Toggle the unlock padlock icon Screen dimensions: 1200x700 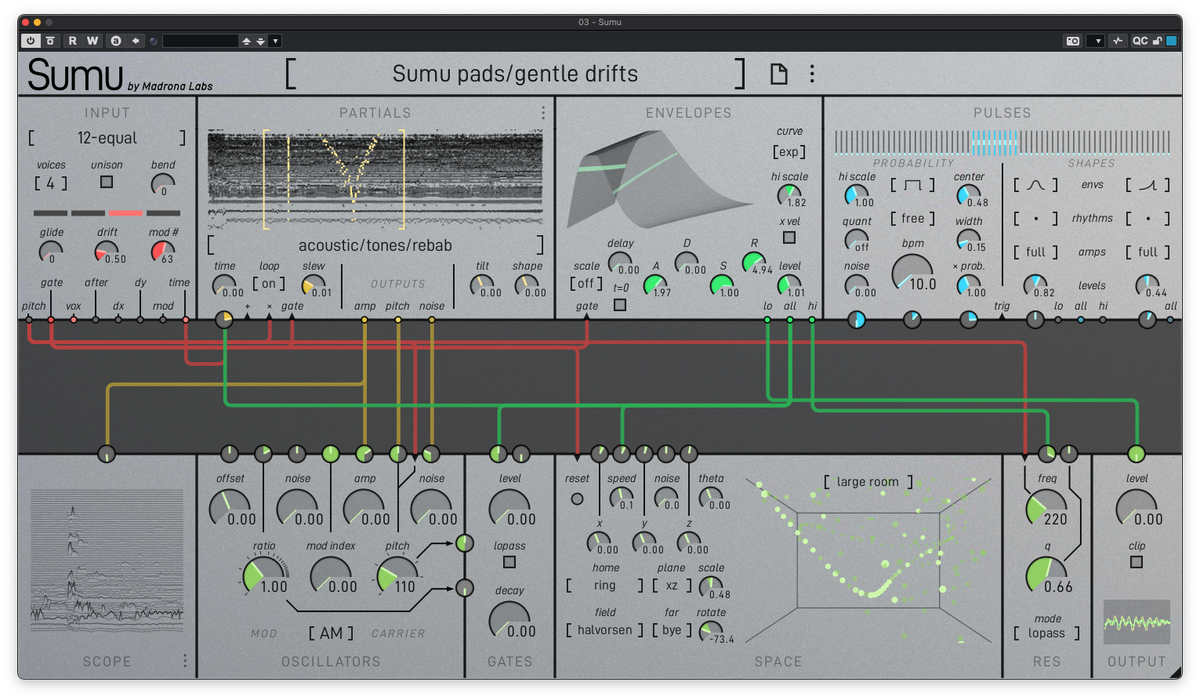click(1157, 41)
